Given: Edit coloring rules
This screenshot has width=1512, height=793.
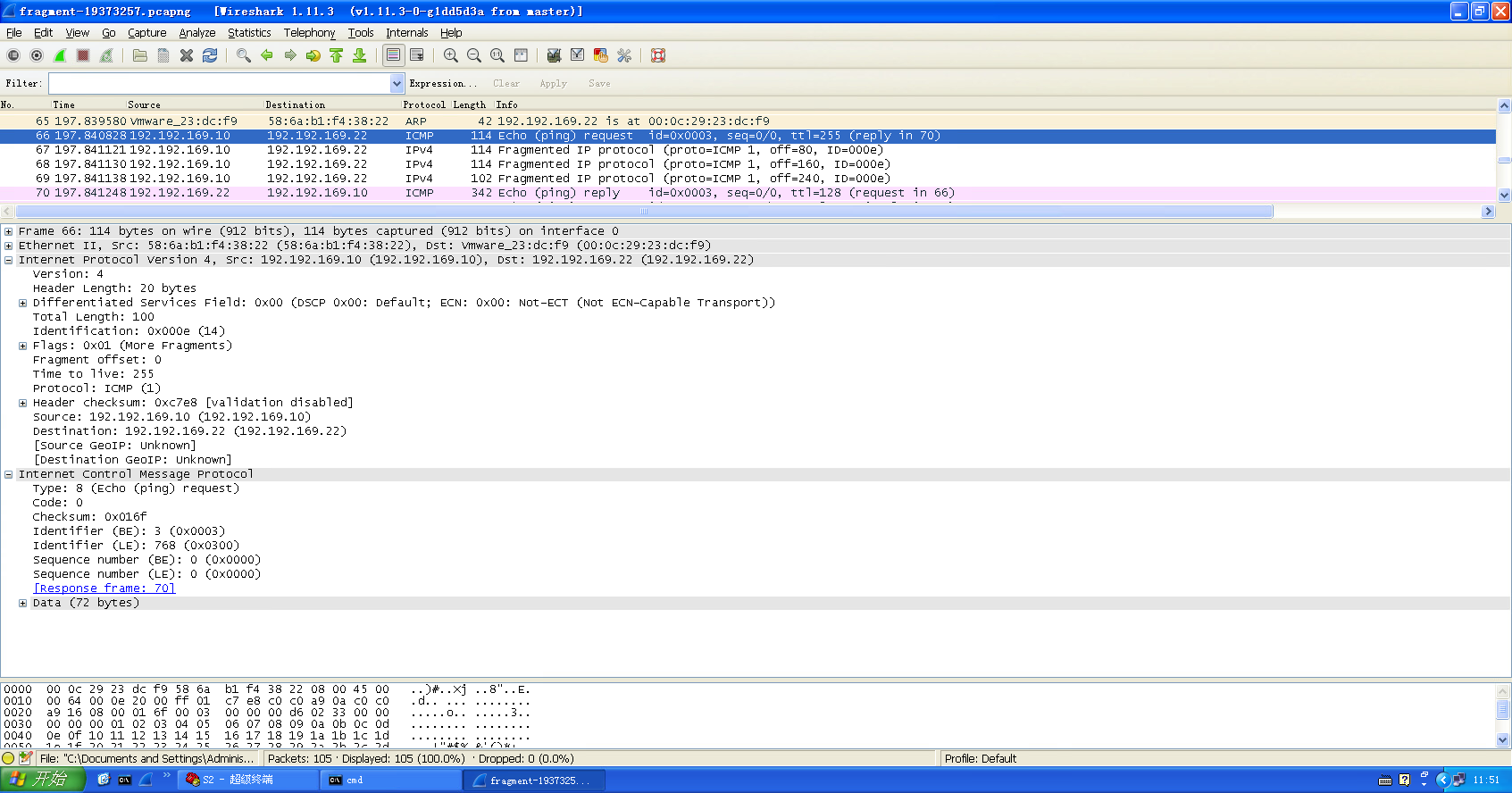Looking at the screenshot, I should (x=601, y=55).
